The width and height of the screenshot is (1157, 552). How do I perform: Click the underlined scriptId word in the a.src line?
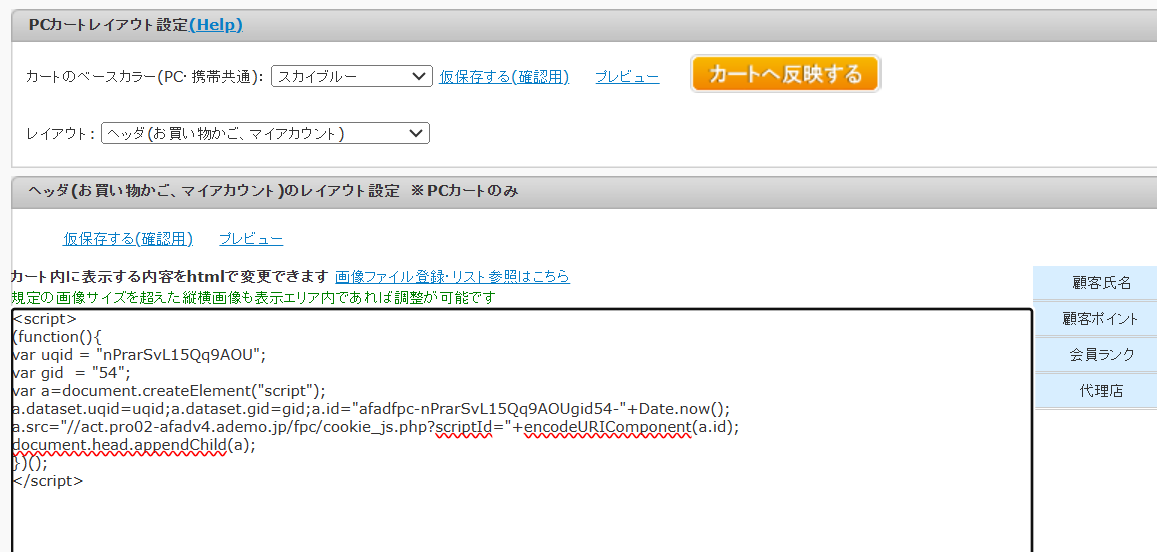462,427
